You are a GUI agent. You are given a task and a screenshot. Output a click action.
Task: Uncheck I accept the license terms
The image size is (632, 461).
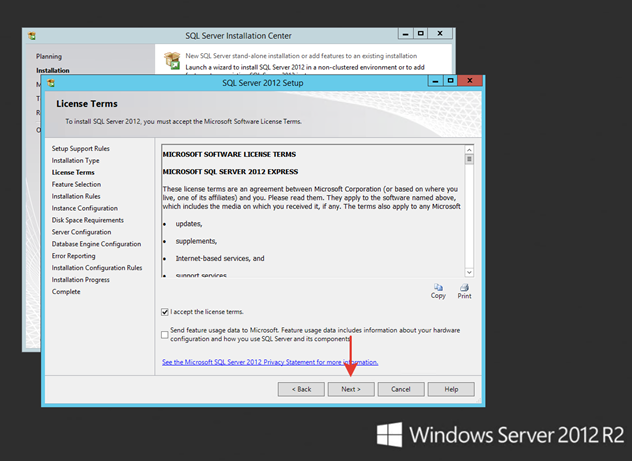coord(164,312)
